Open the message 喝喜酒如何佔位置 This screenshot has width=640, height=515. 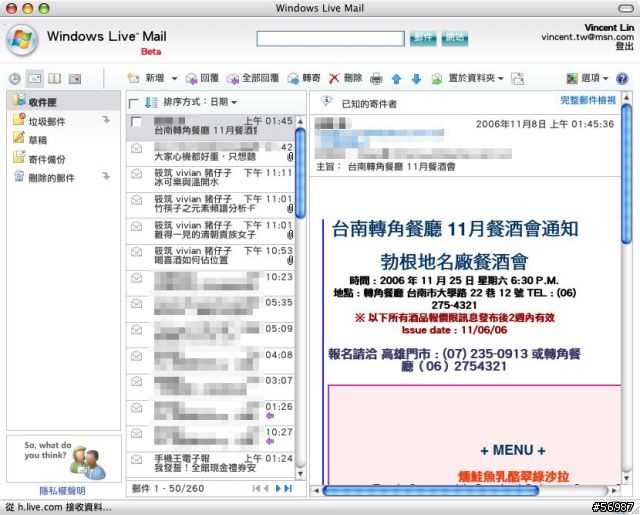[210, 256]
